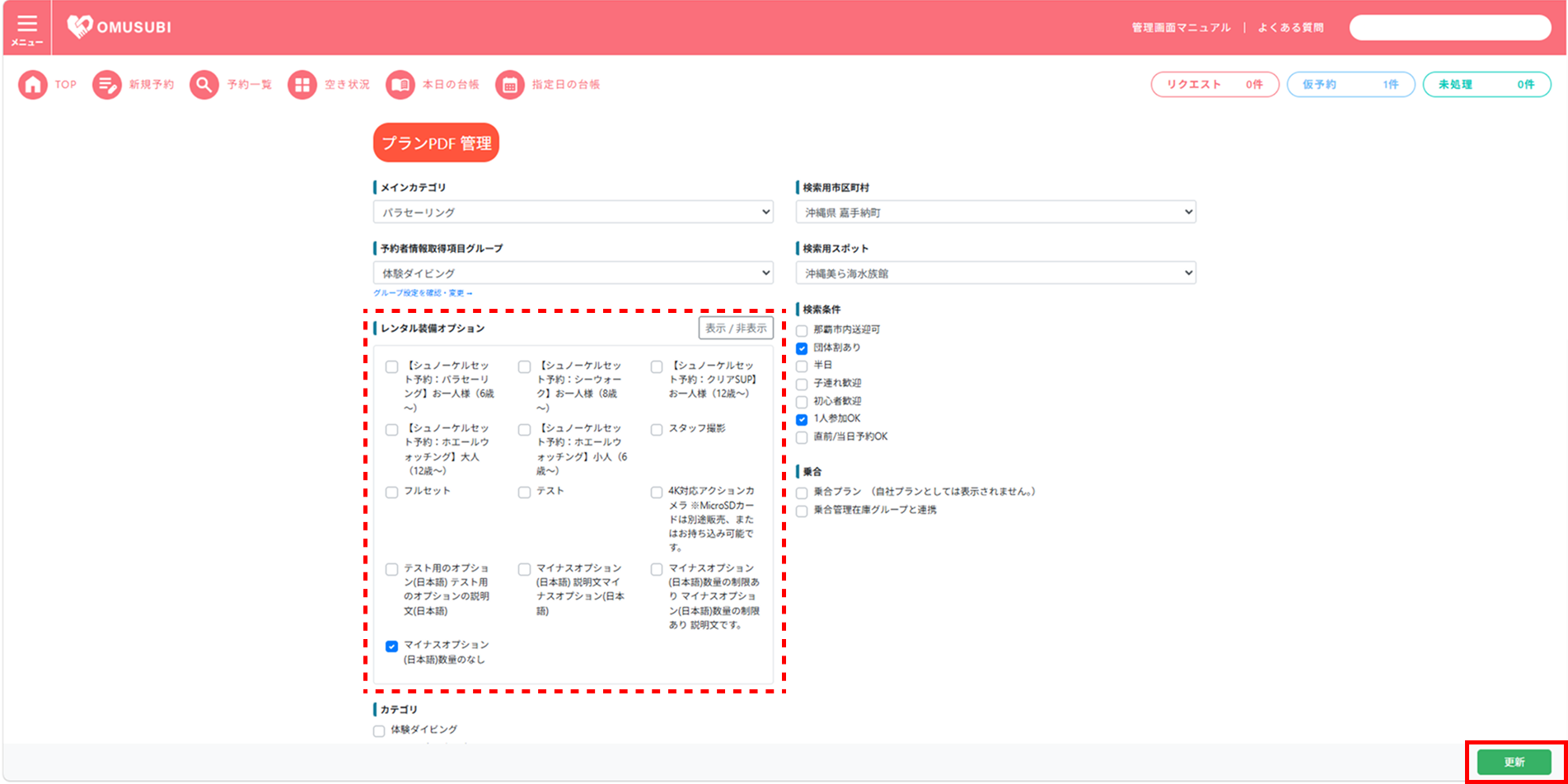Check 乗合管理在庫グループと連携 checkbox
The image size is (1568, 784).
tap(802, 511)
